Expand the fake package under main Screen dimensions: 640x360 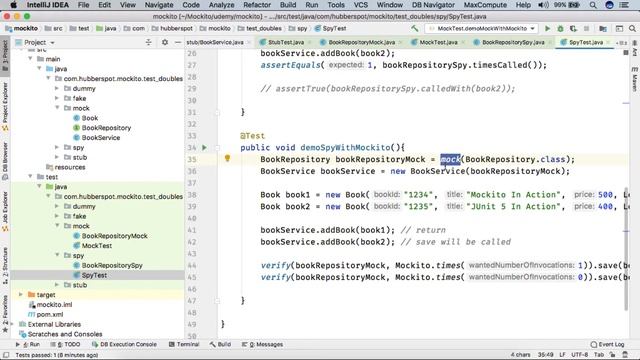point(57,98)
